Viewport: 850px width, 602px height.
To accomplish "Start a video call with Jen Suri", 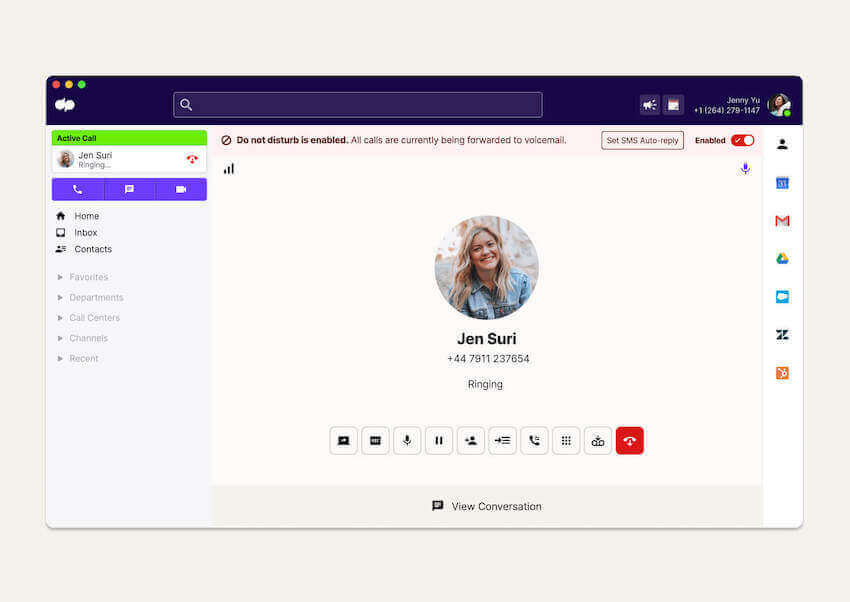I will 180,189.
